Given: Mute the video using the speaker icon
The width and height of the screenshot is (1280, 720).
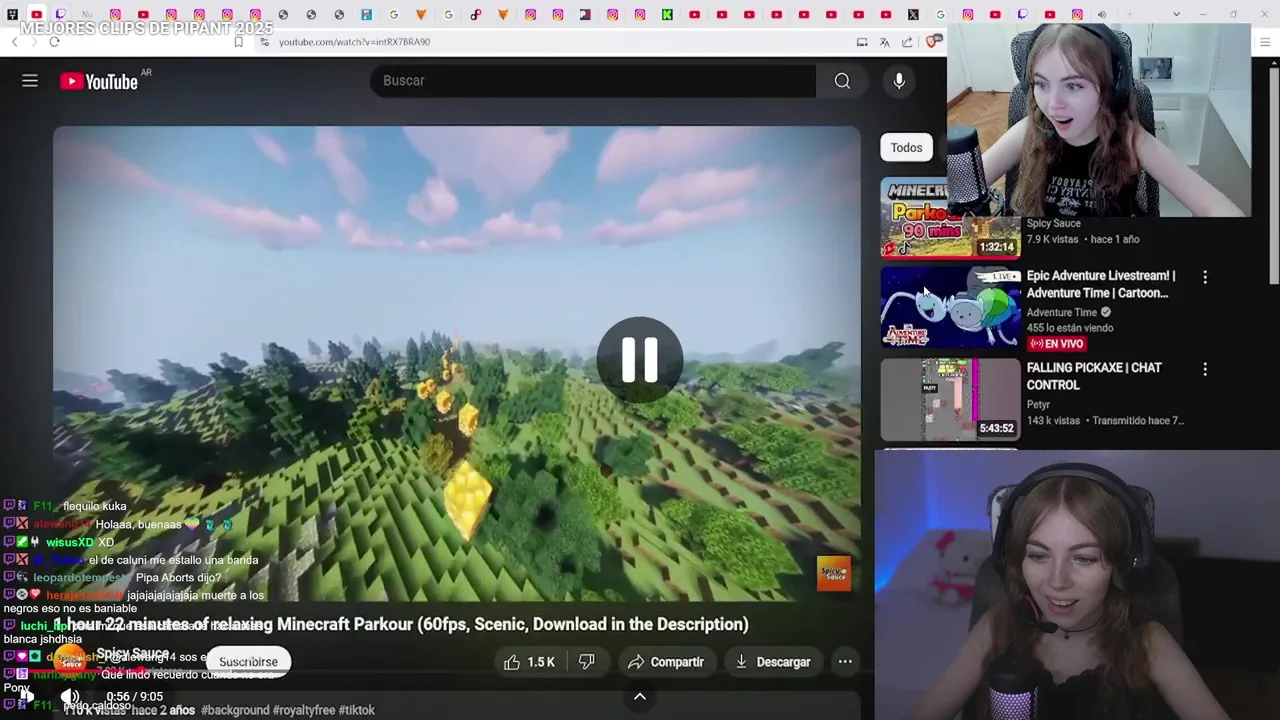Looking at the screenshot, I should pyautogui.click(x=70, y=696).
